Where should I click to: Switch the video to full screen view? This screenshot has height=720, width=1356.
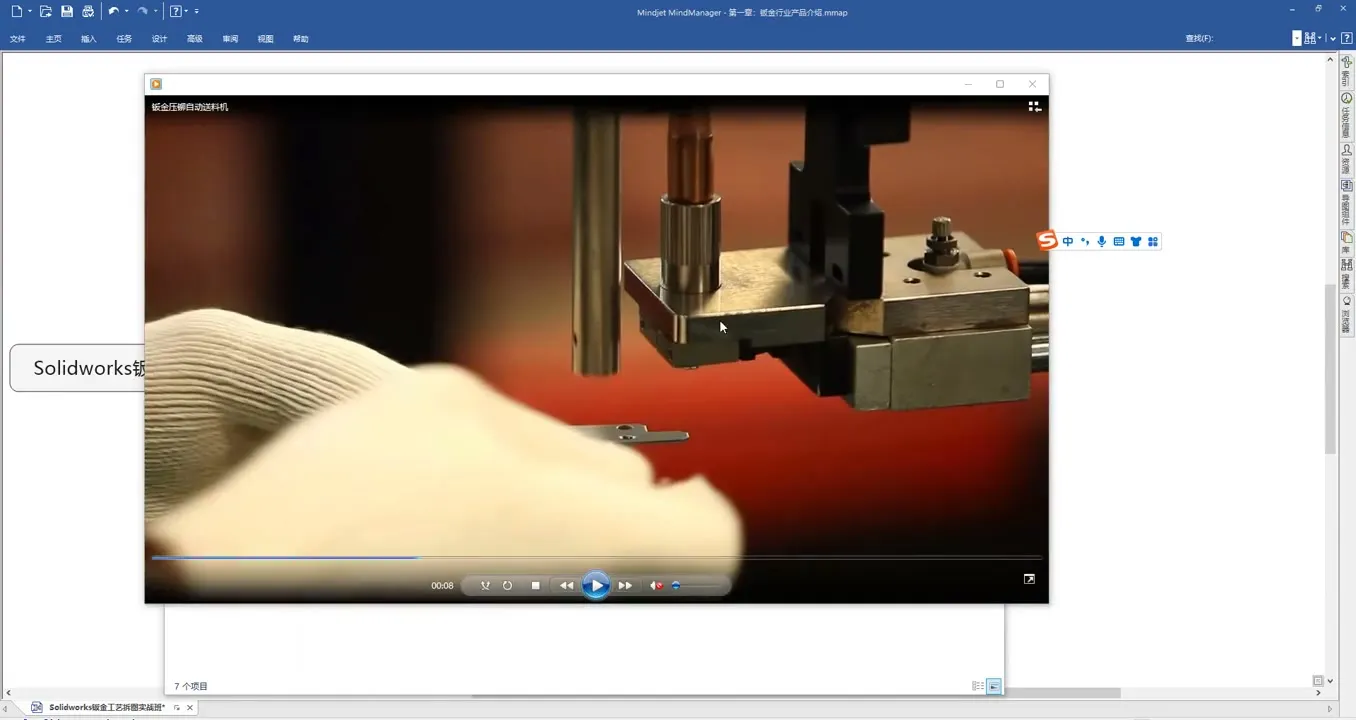[x=1029, y=579]
